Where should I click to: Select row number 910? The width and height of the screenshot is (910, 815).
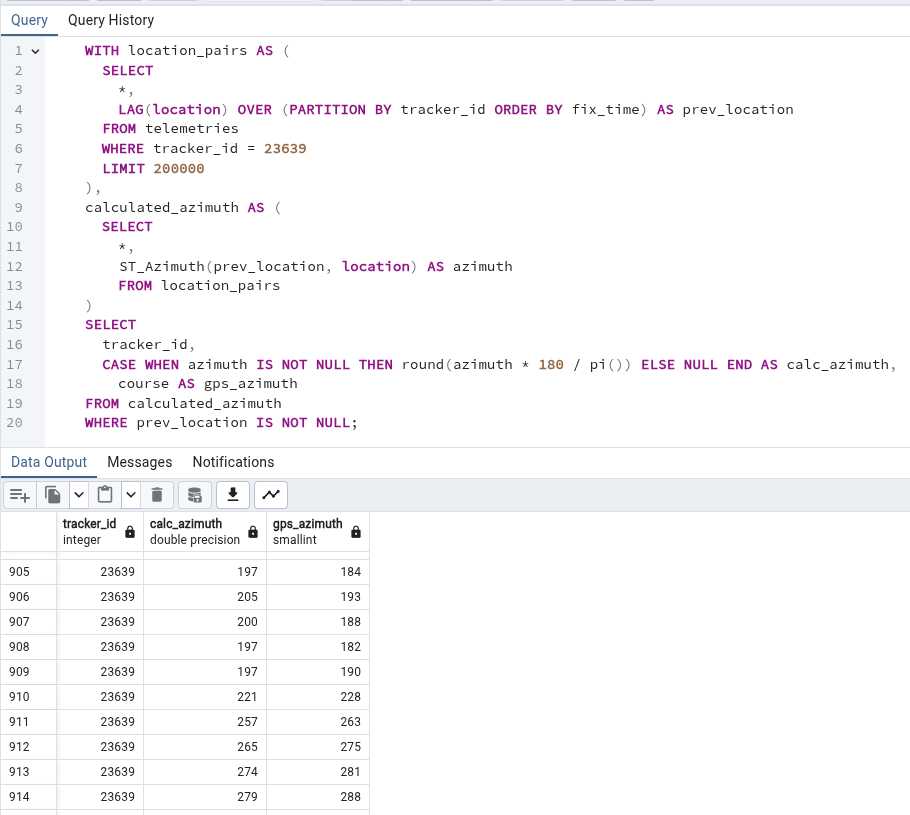coord(28,697)
